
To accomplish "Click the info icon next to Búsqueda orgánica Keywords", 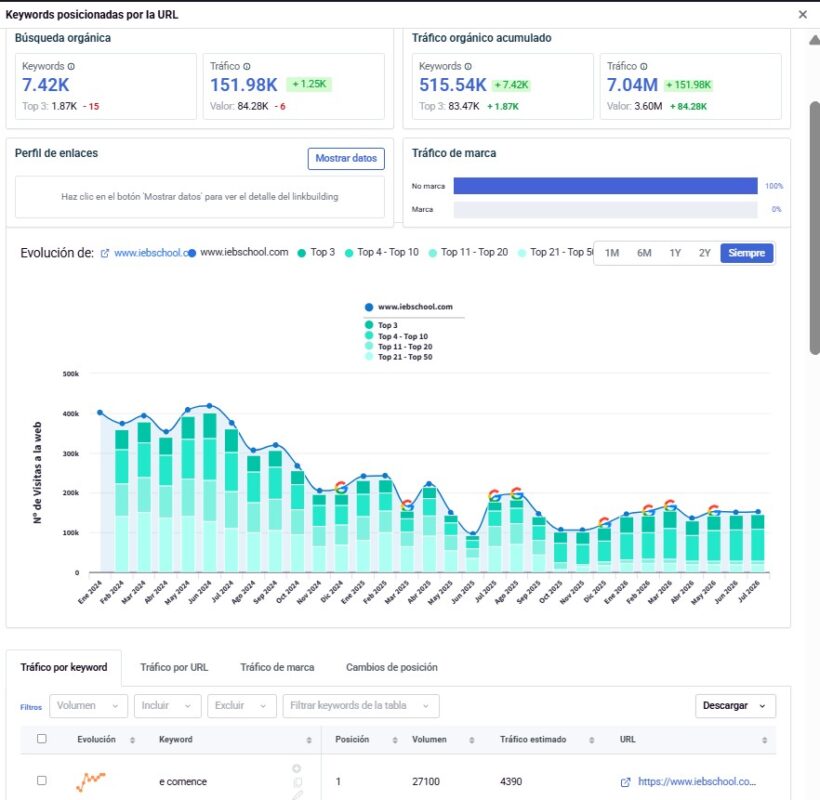I will 71,66.
